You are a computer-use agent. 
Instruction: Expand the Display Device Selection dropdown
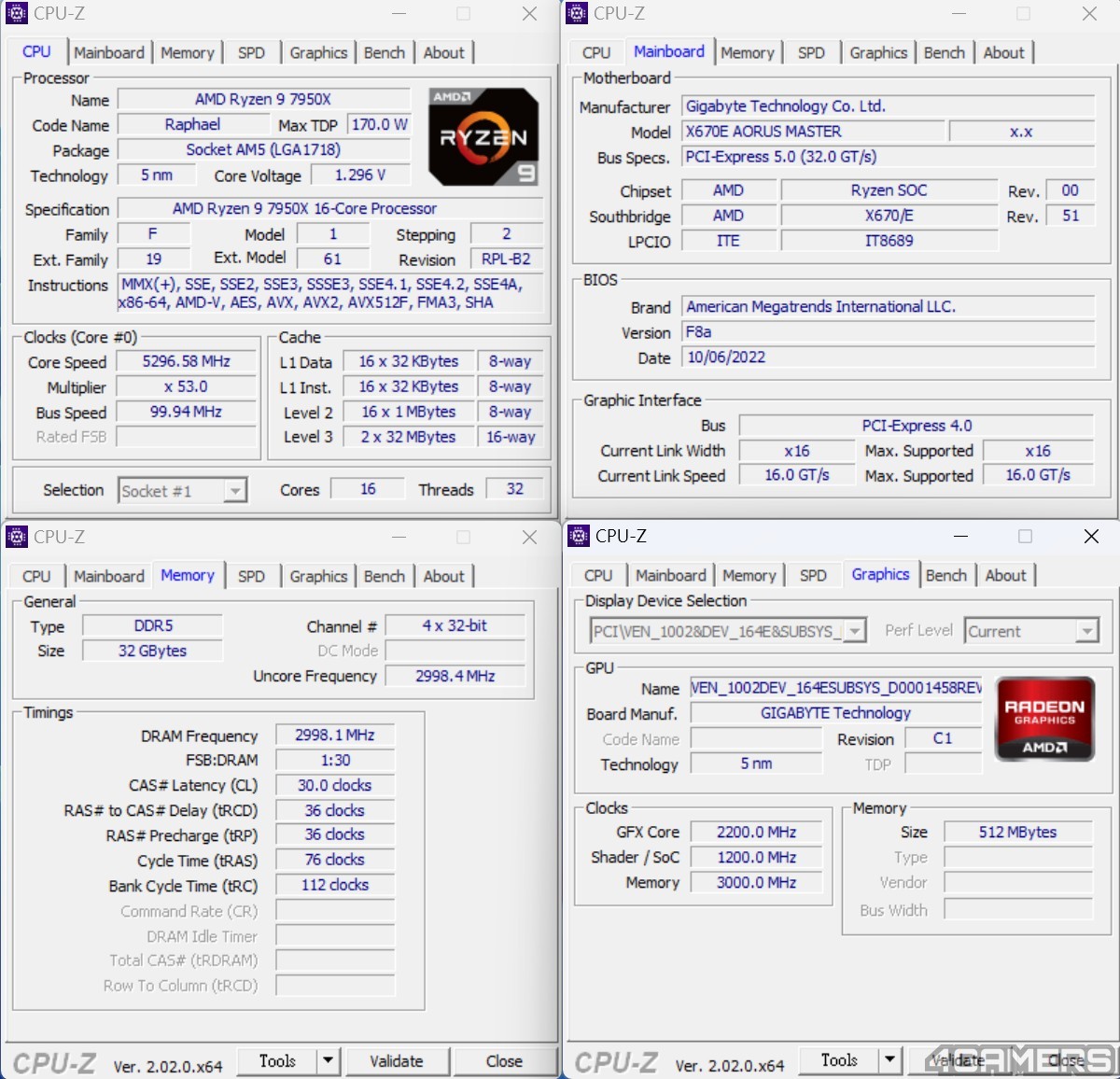pos(729,632)
